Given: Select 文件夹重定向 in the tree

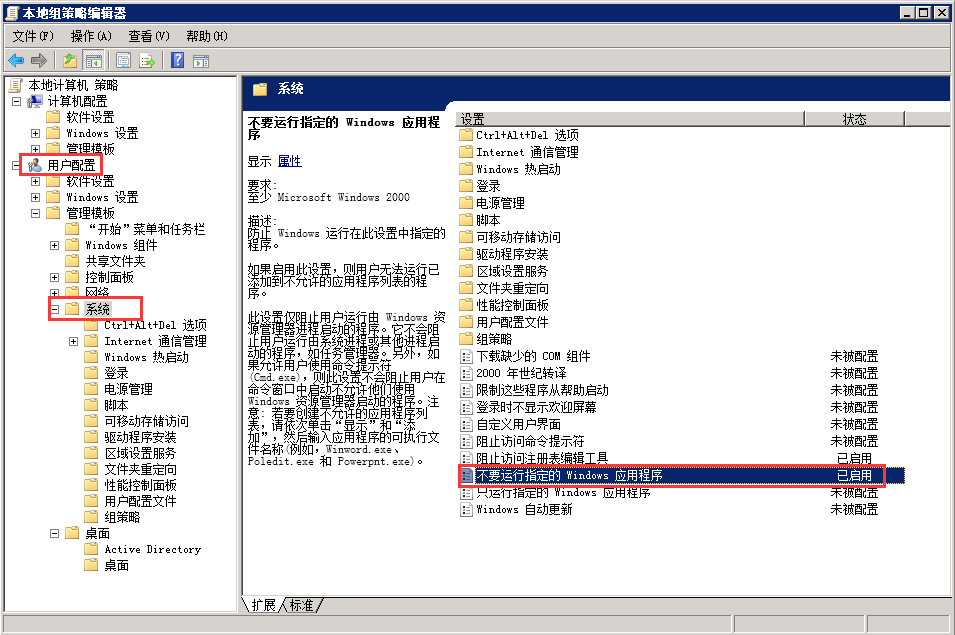Looking at the screenshot, I should point(141,469).
